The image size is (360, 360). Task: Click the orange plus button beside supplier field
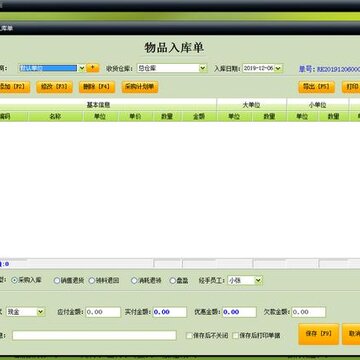[x=93, y=68]
